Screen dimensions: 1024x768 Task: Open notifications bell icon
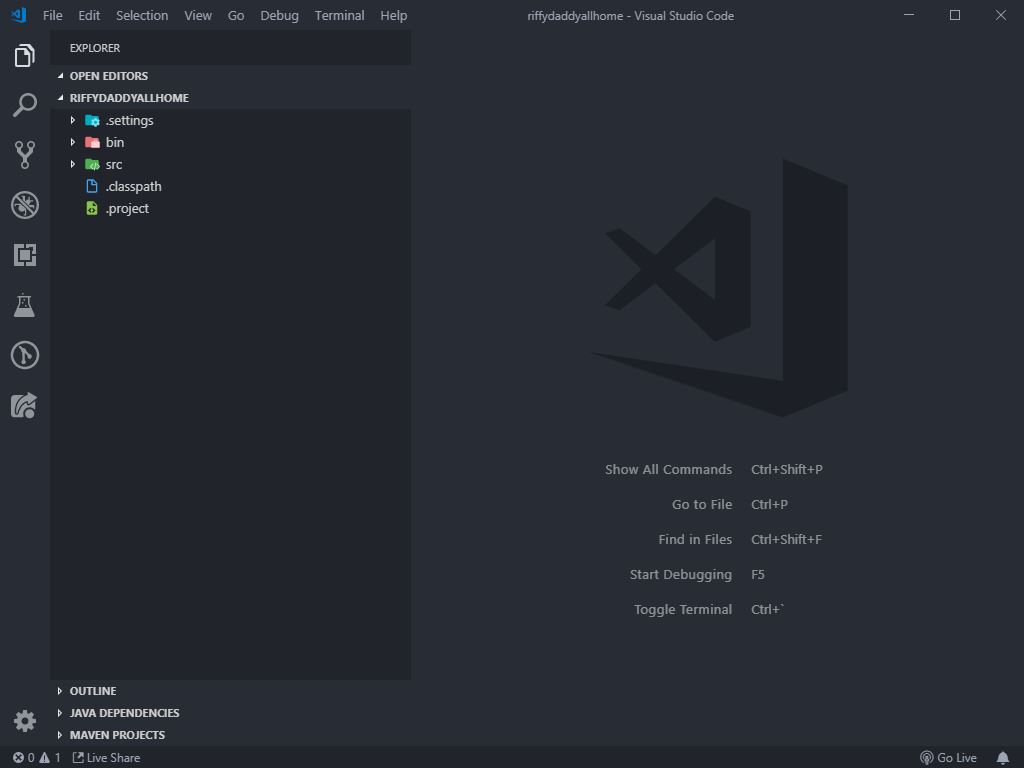click(x=1003, y=758)
